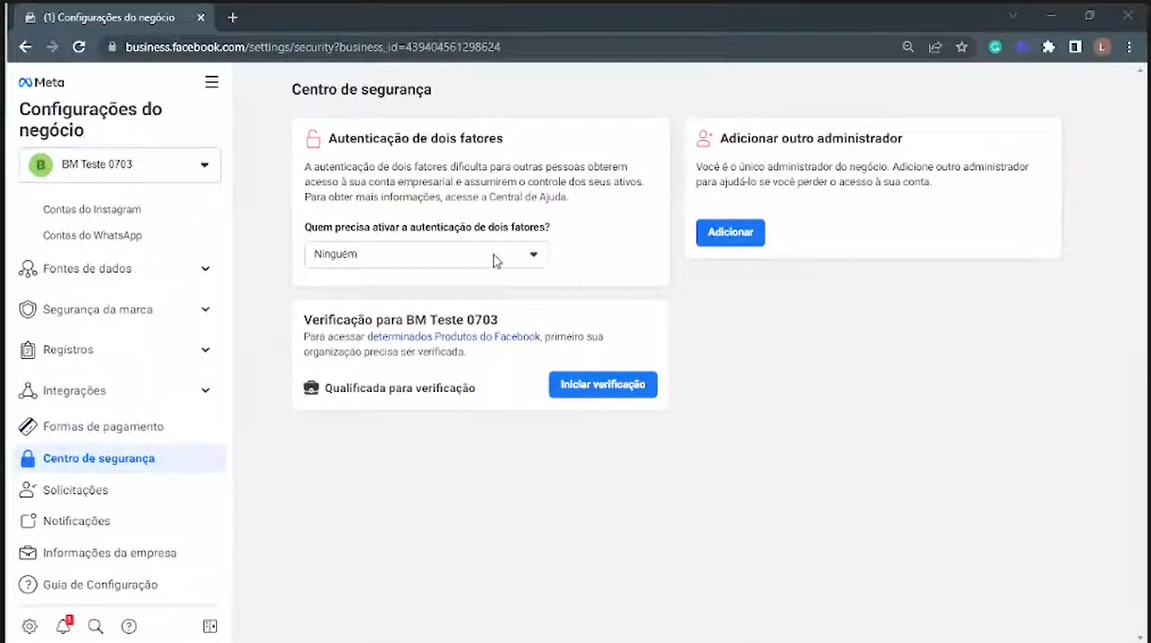
Task: Click the Notificações icon in the sidebar list
Action: point(28,521)
